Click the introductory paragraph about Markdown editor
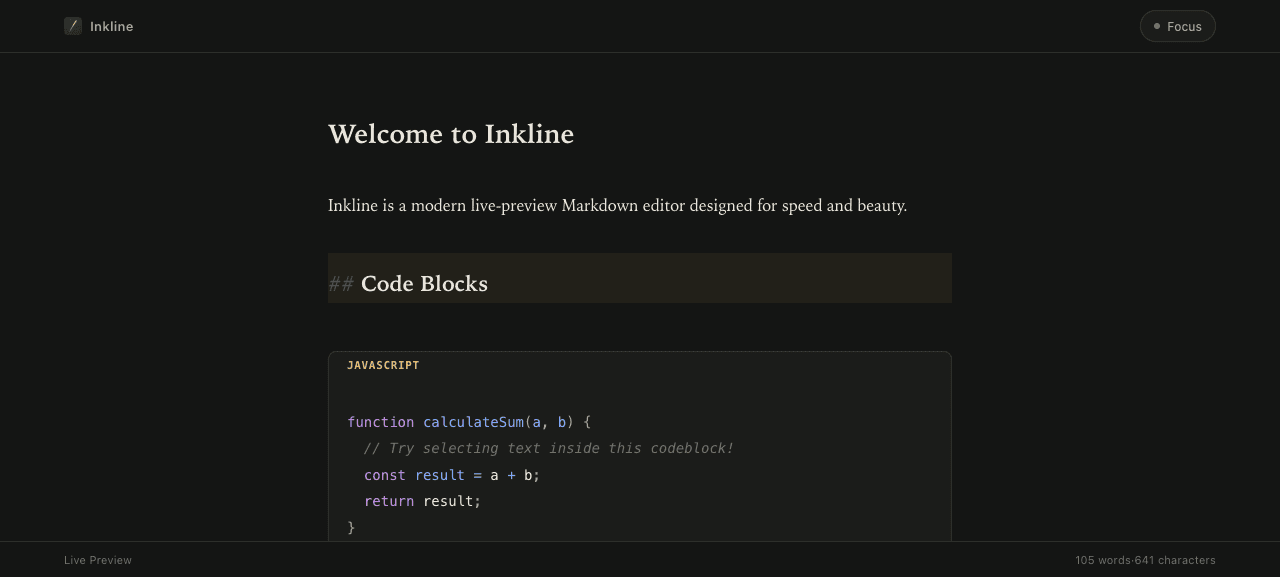 [617, 206]
